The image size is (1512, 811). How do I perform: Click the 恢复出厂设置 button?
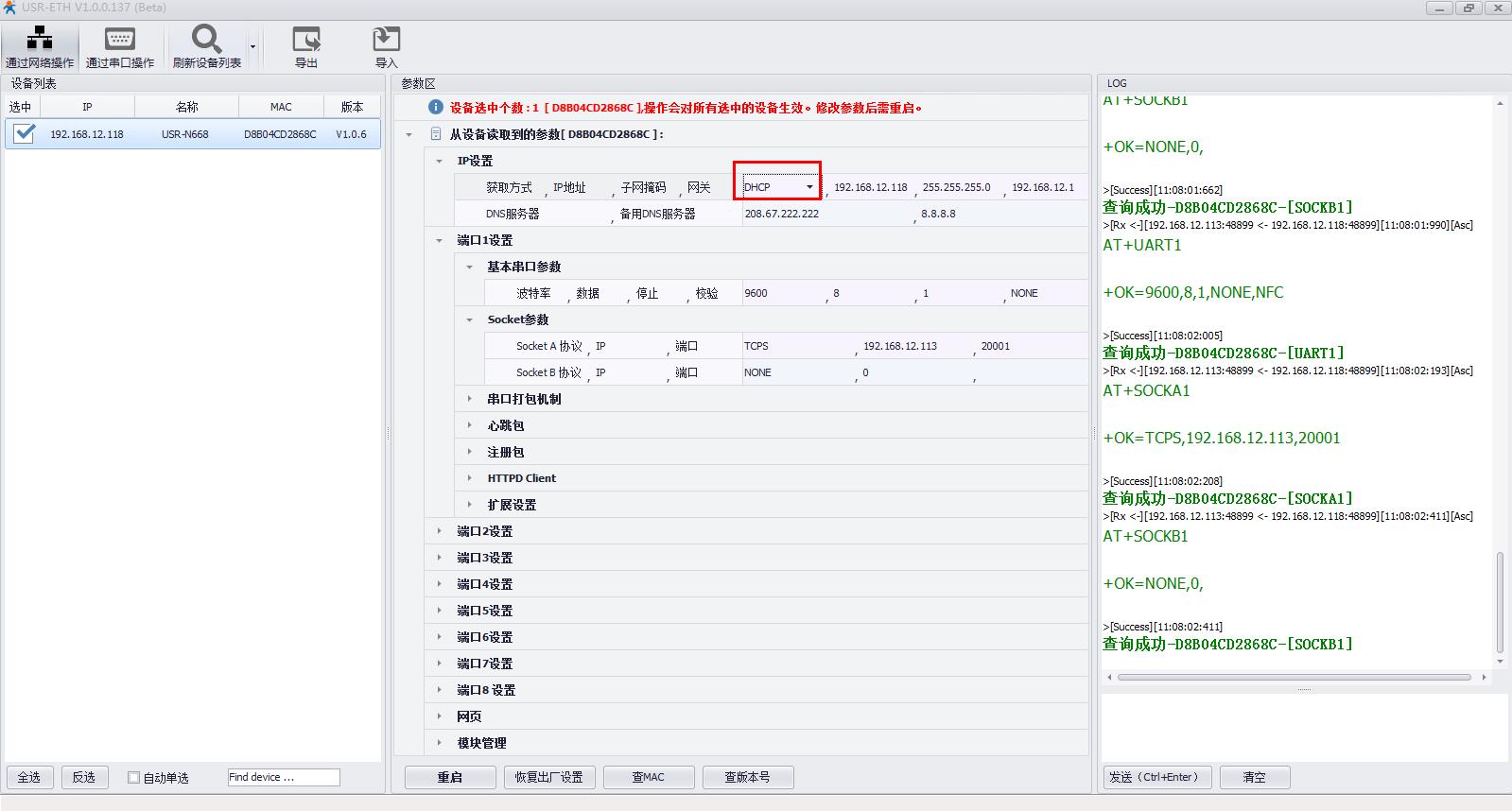(548, 777)
